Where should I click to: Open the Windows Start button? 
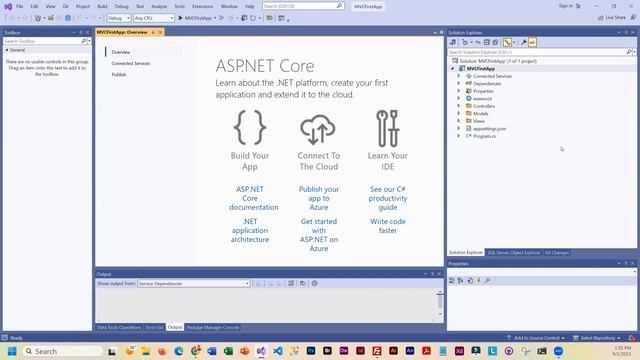(12, 351)
